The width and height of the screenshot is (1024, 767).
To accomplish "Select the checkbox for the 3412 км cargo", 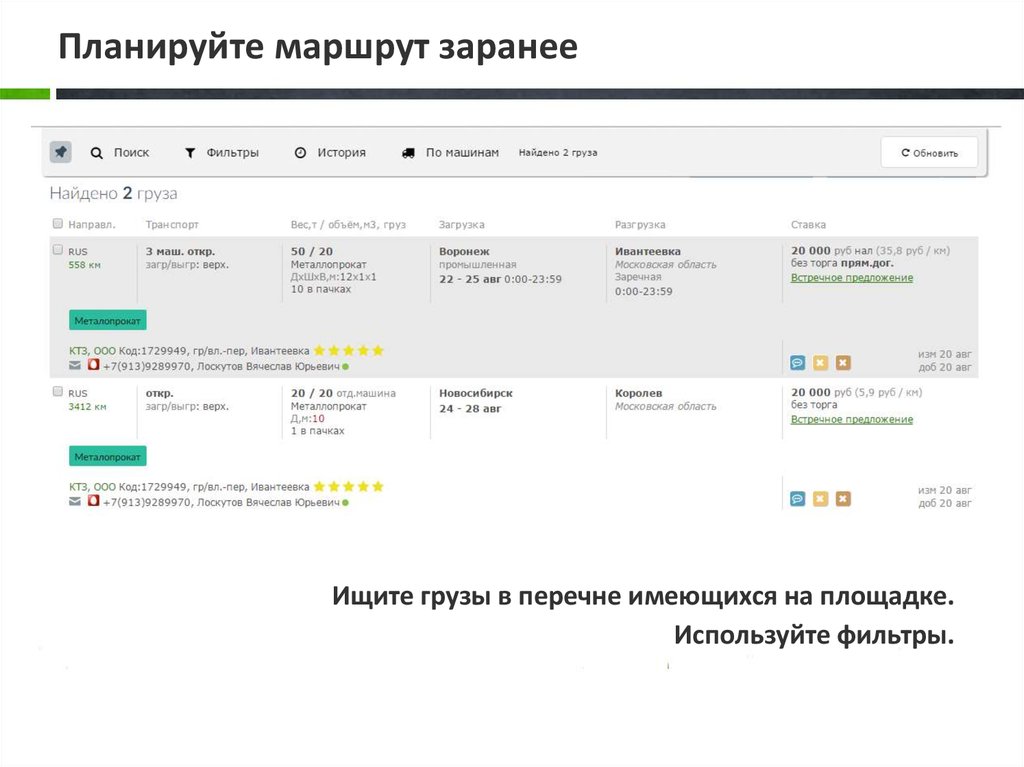I will (x=58, y=391).
